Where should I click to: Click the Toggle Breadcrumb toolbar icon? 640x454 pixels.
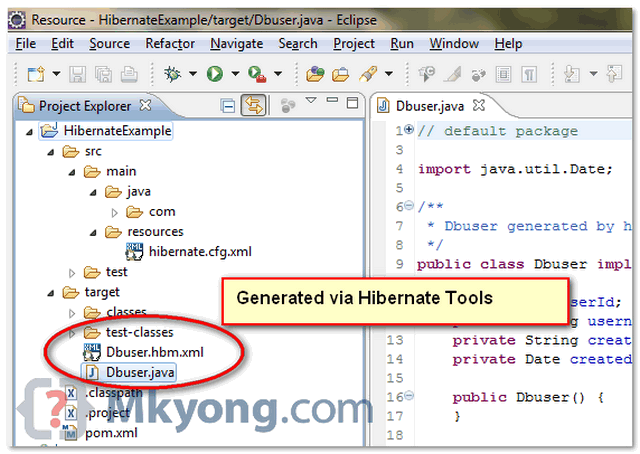427,74
